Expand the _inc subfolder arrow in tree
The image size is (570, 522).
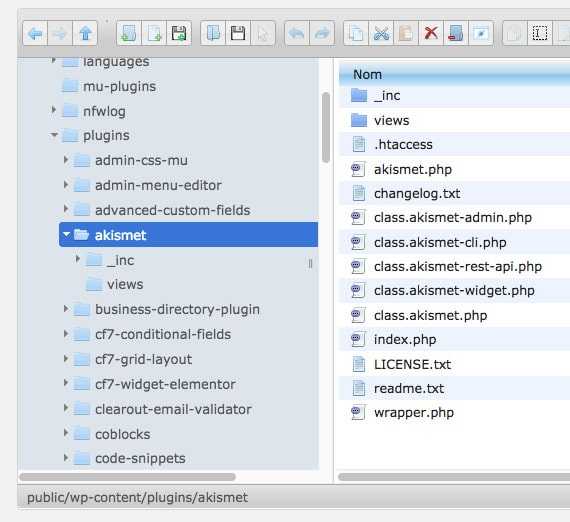[x=78, y=259]
